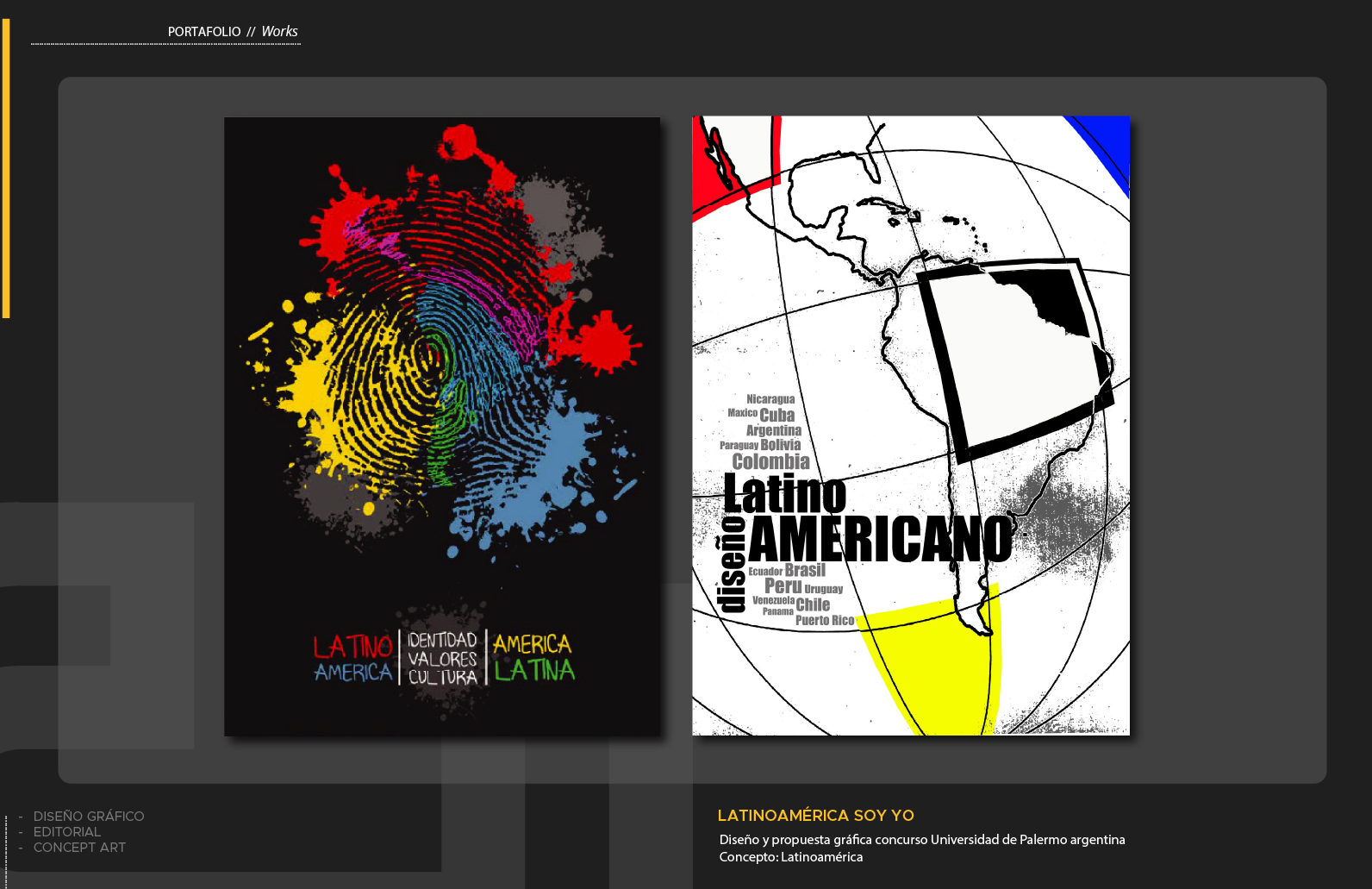Open the EDITORIAL category
The image size is (1372, 889).
tap(67, 831)
